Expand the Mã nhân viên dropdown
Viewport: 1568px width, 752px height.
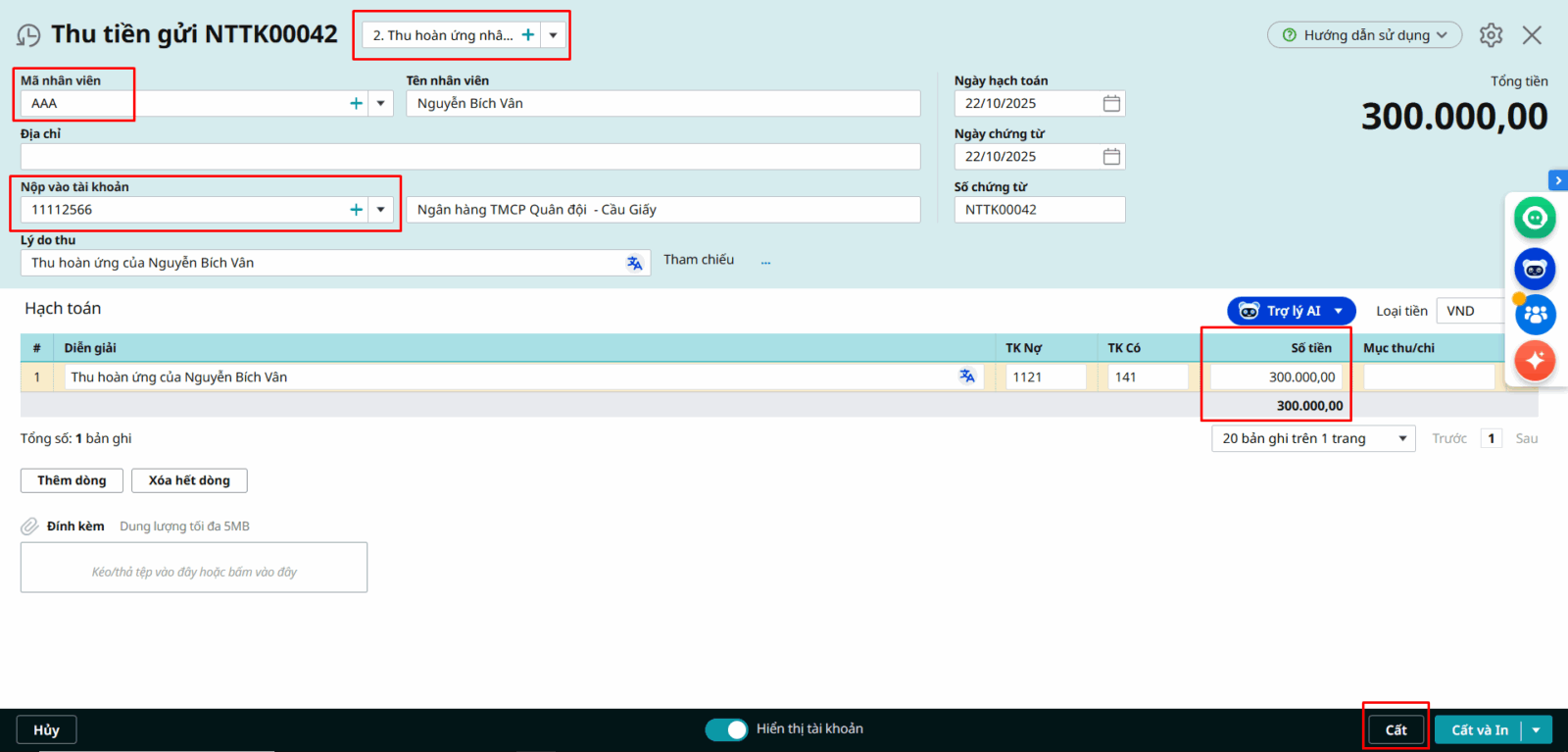381,103
